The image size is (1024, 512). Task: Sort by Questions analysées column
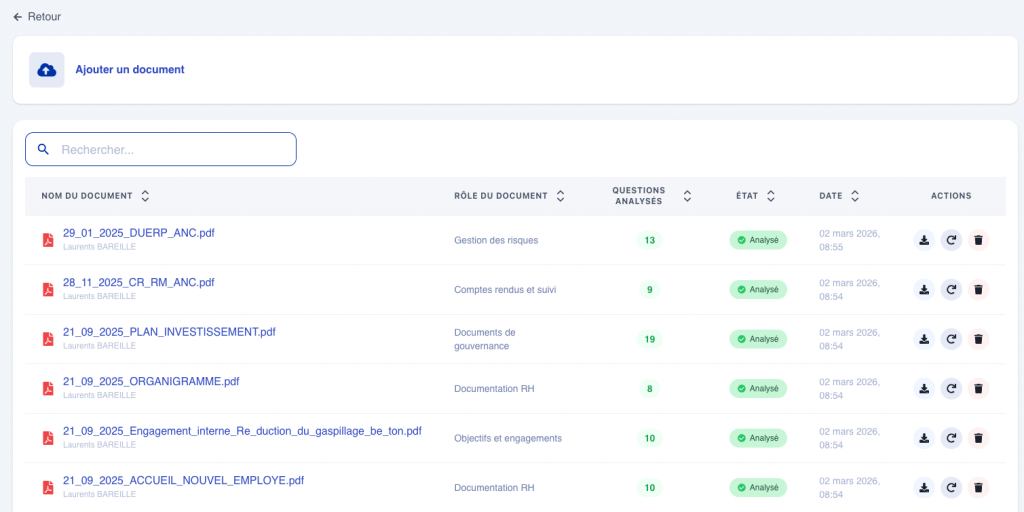tap(687, 196)
